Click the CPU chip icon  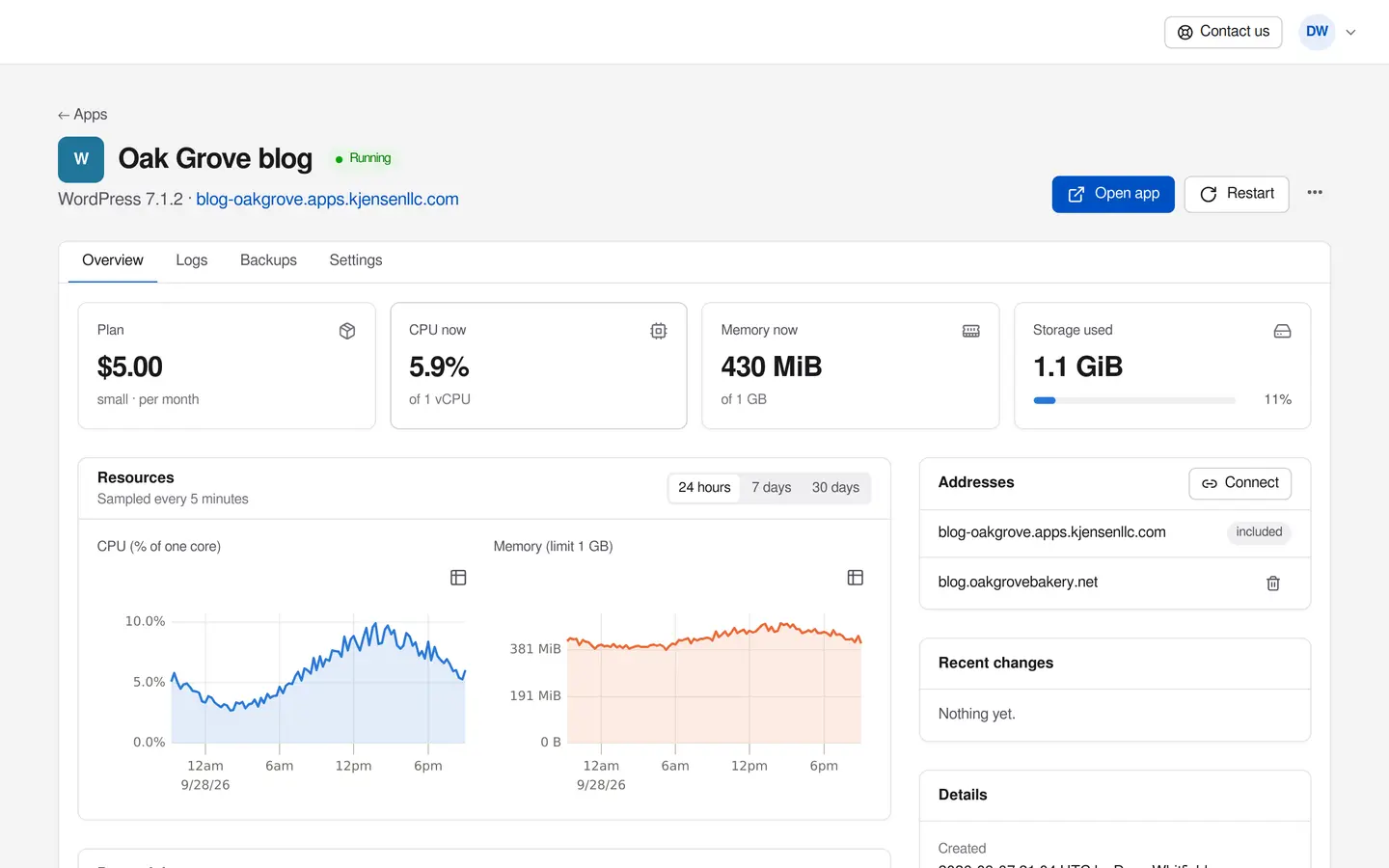[659, 331]
